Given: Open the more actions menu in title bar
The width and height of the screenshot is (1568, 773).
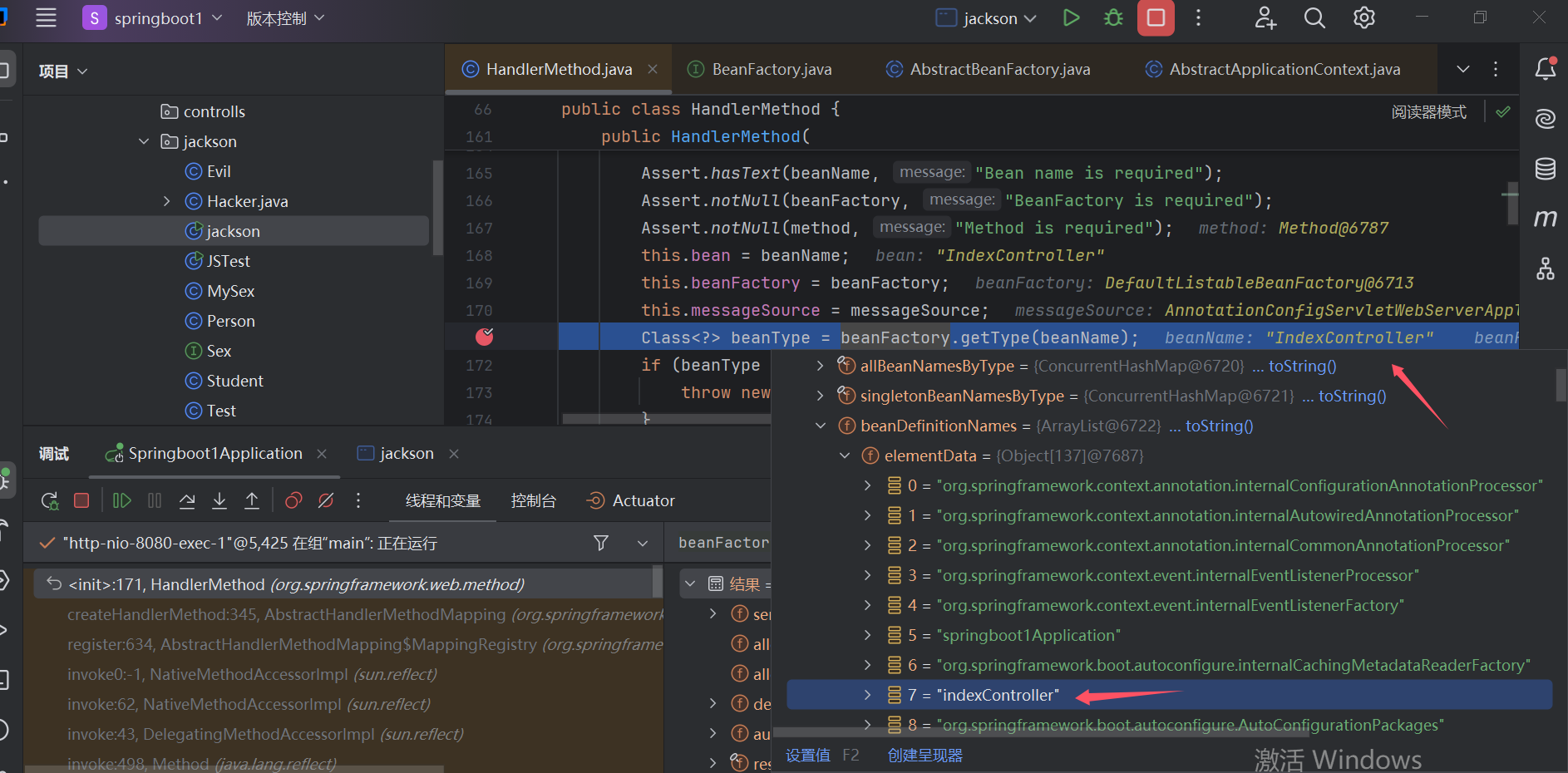Looking at the screenshot, I should (1198, 17).
